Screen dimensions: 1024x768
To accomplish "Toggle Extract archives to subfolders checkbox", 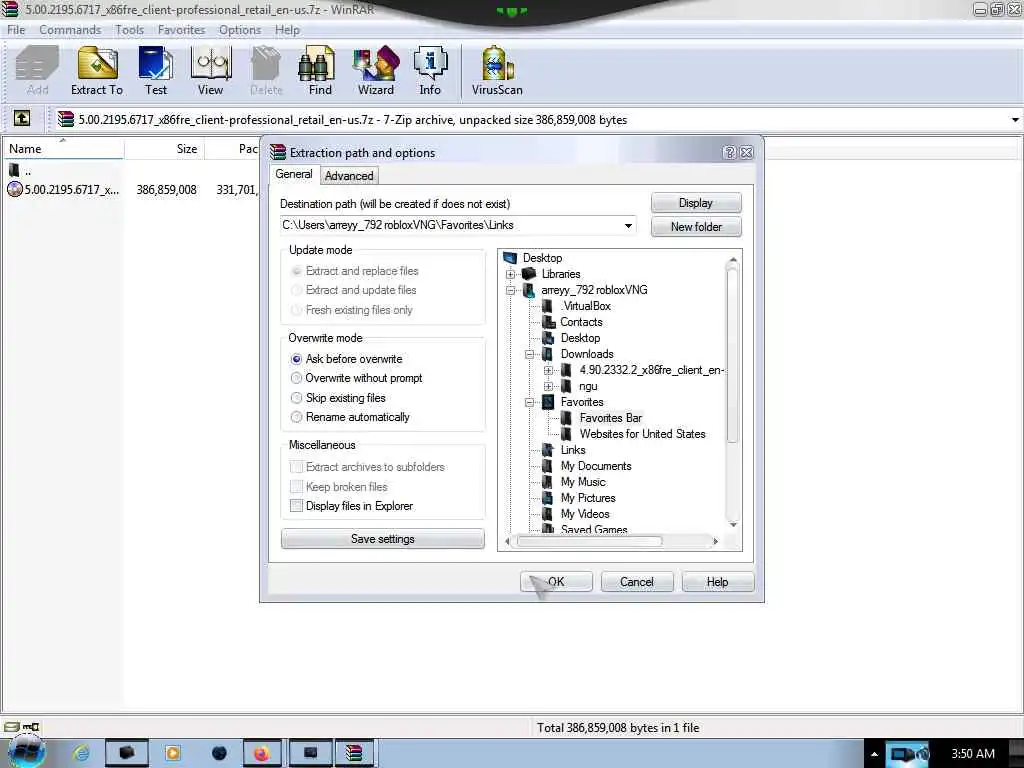I will 296,467.
